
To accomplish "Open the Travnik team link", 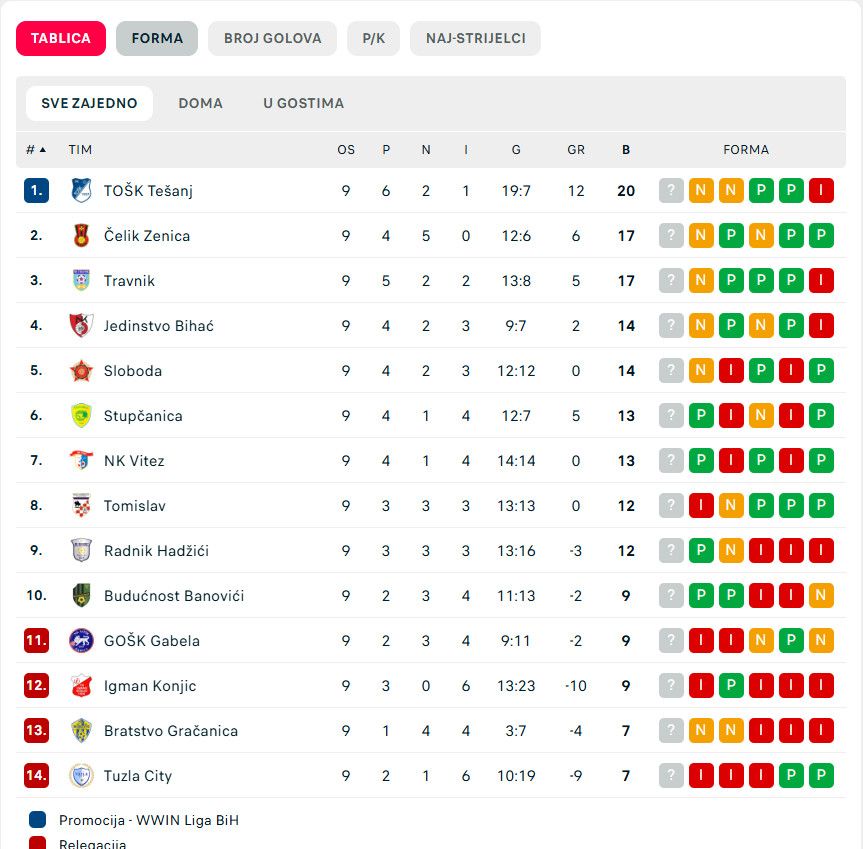I will [129, 280].
